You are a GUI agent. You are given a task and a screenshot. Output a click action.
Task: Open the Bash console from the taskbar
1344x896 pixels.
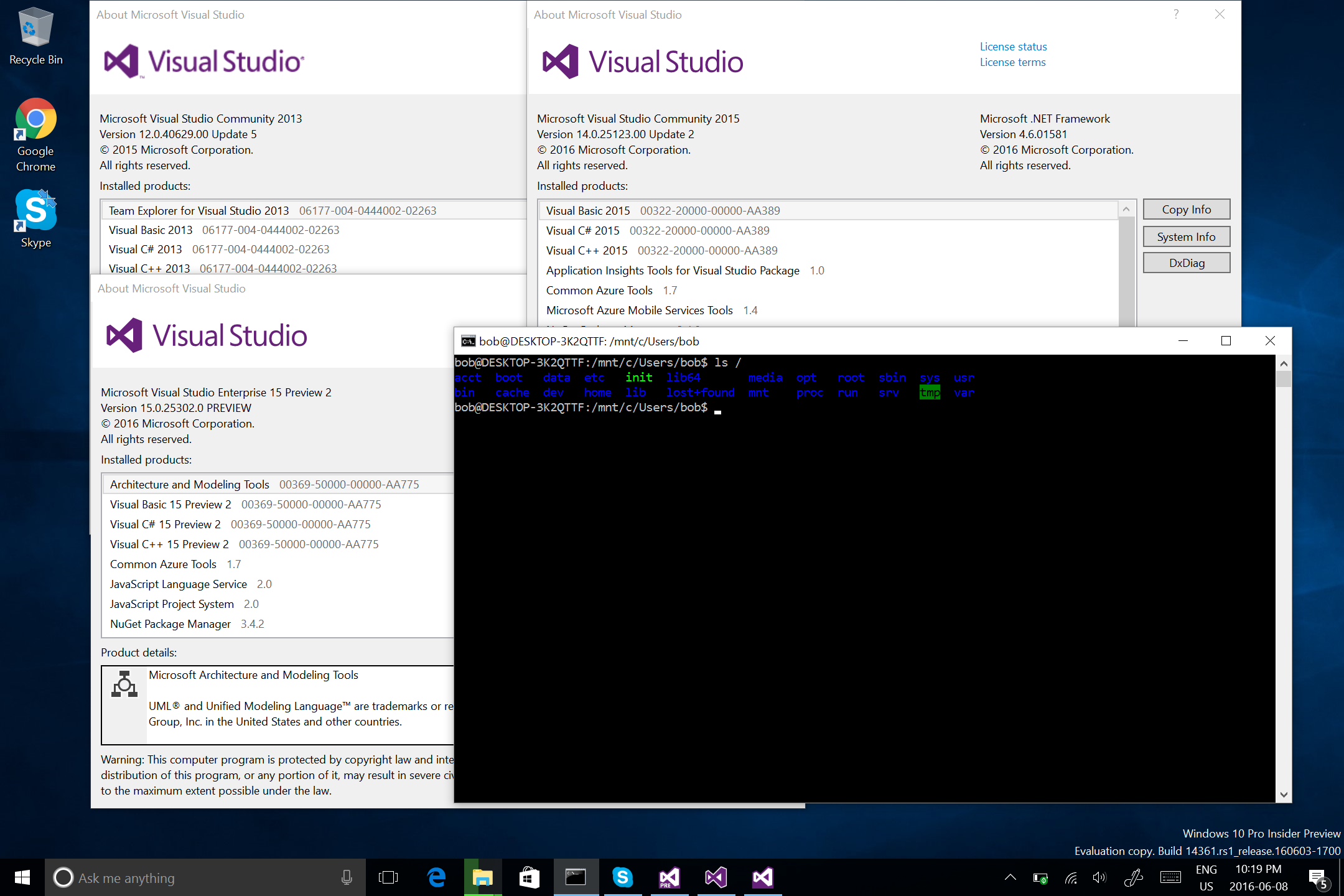point(576,877)
